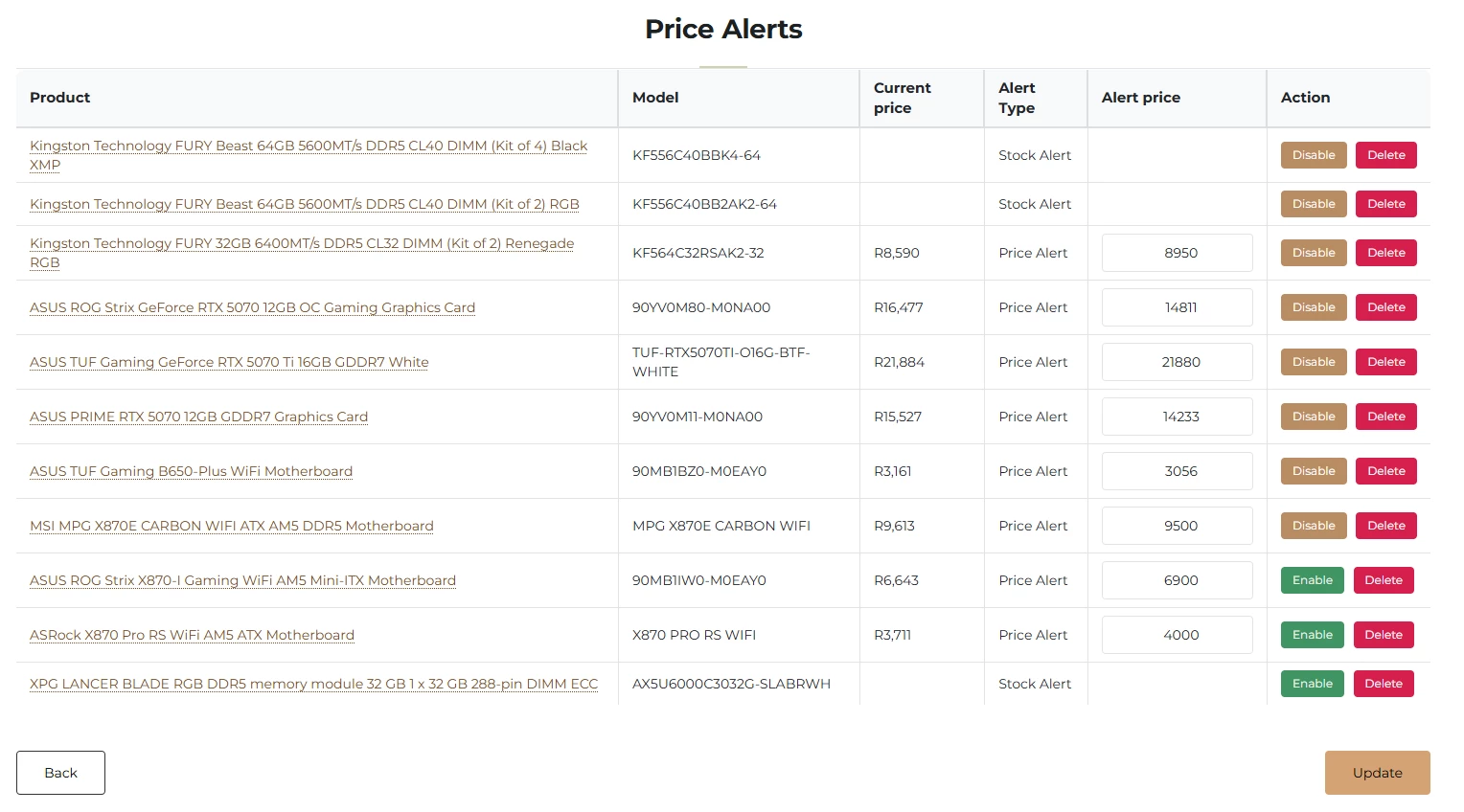Open ASUS PRIME RTX 5070 product link
1464x812 pixels.
click(198, 417)
